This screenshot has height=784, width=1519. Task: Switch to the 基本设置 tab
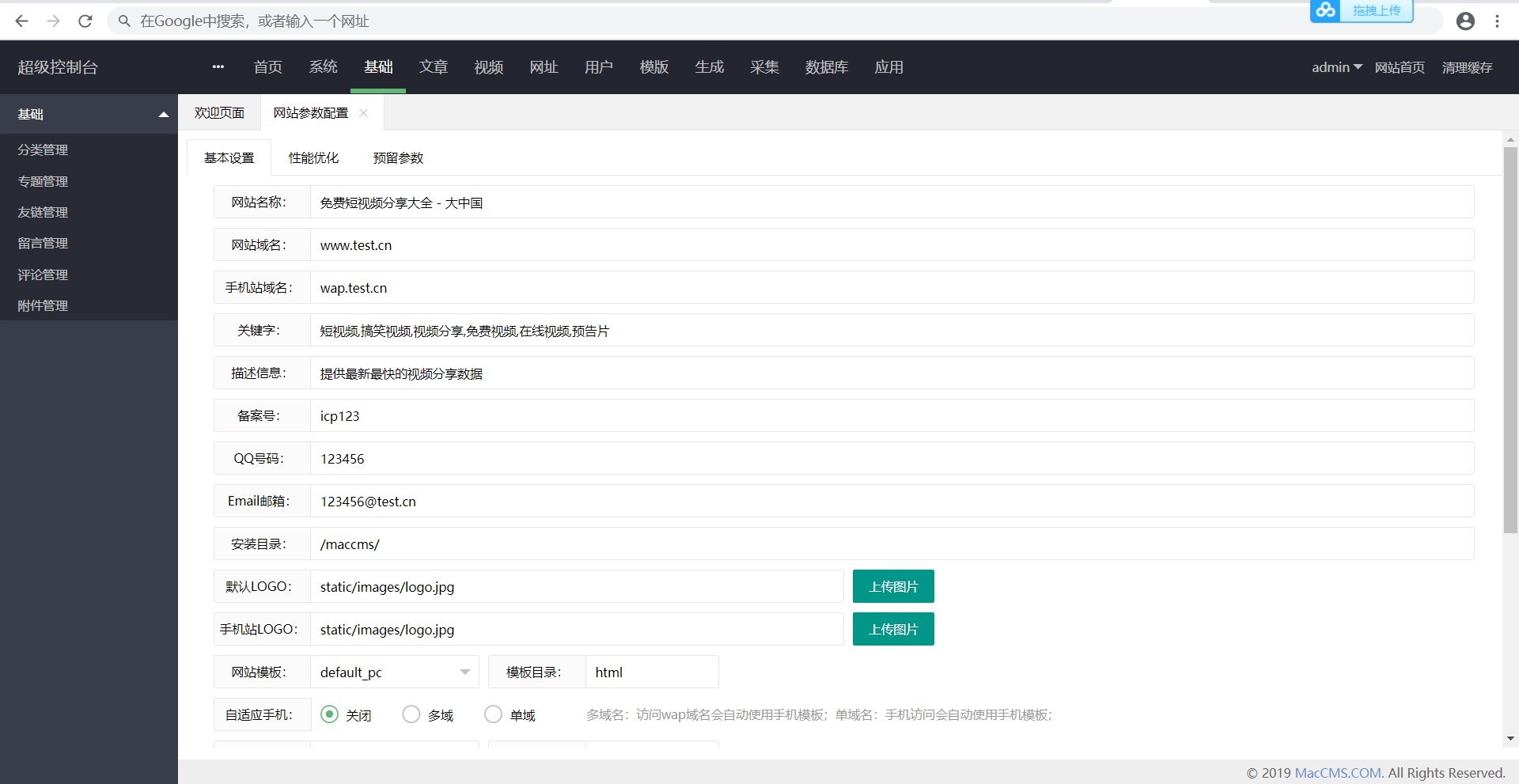(229, 157)
